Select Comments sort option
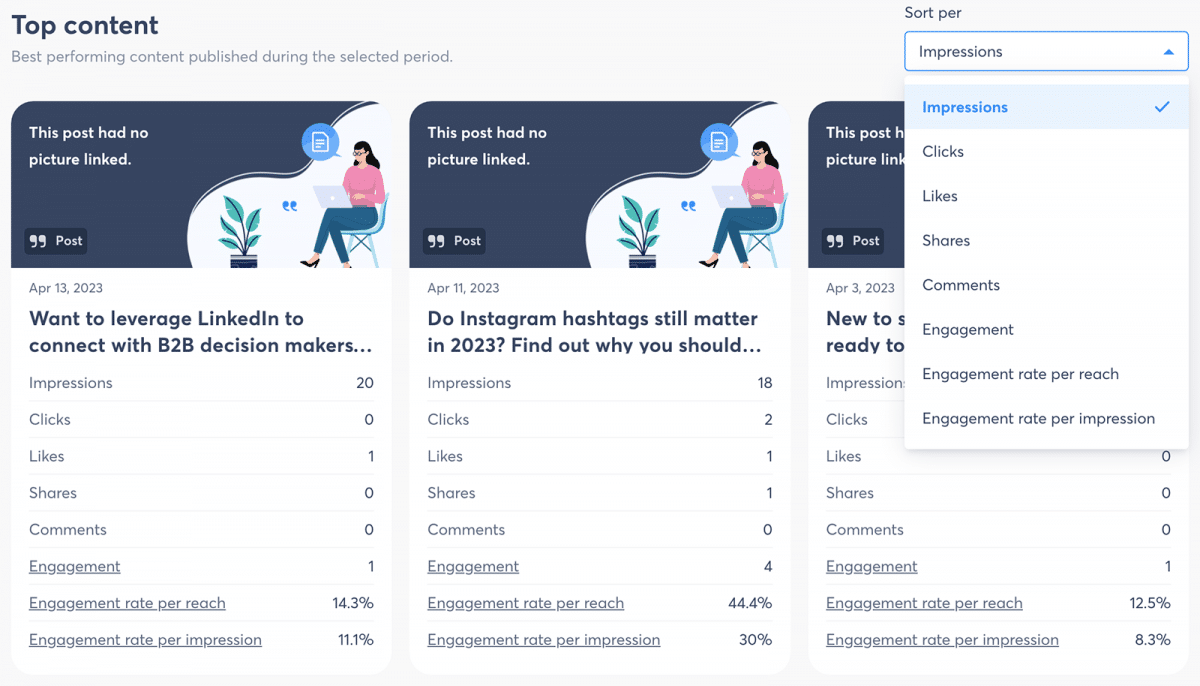This screenshot has height=686, width=1200. point(1046,285)
